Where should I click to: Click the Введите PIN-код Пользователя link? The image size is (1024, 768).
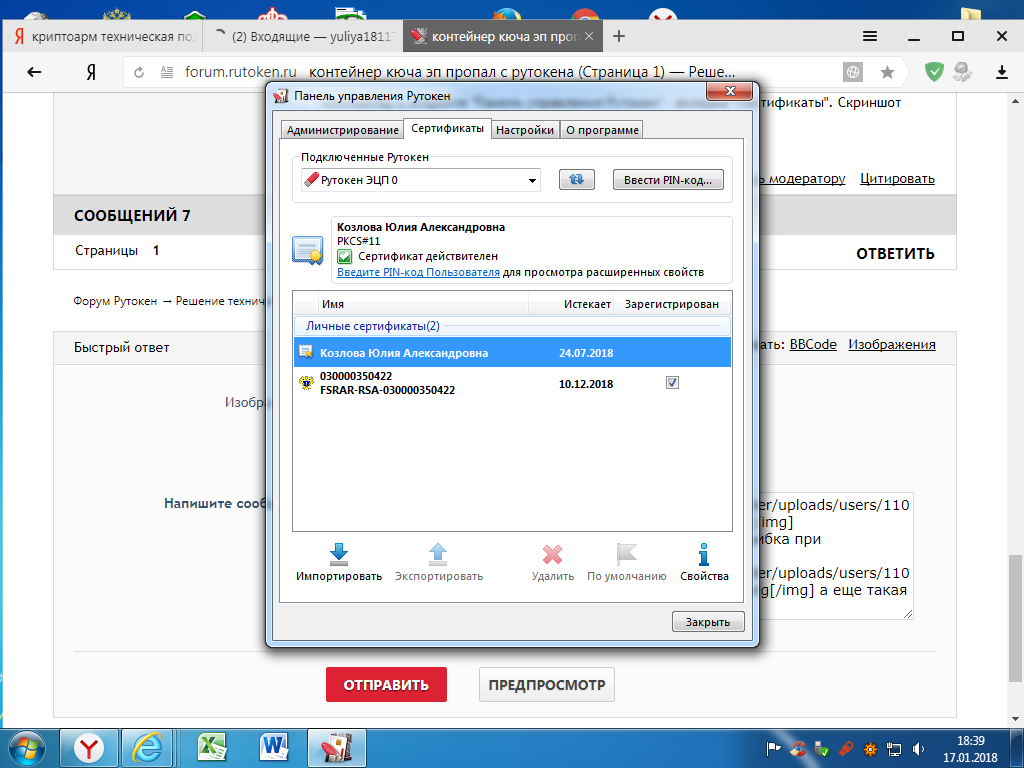(418, 272)
